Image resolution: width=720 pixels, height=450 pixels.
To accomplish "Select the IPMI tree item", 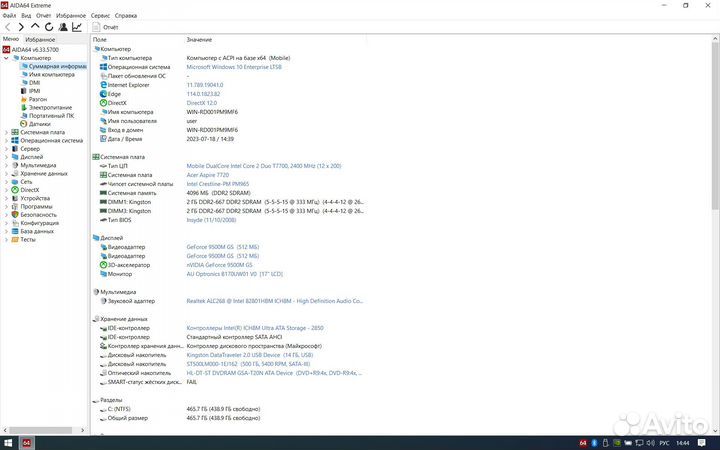I will click(x=30, y=91).
